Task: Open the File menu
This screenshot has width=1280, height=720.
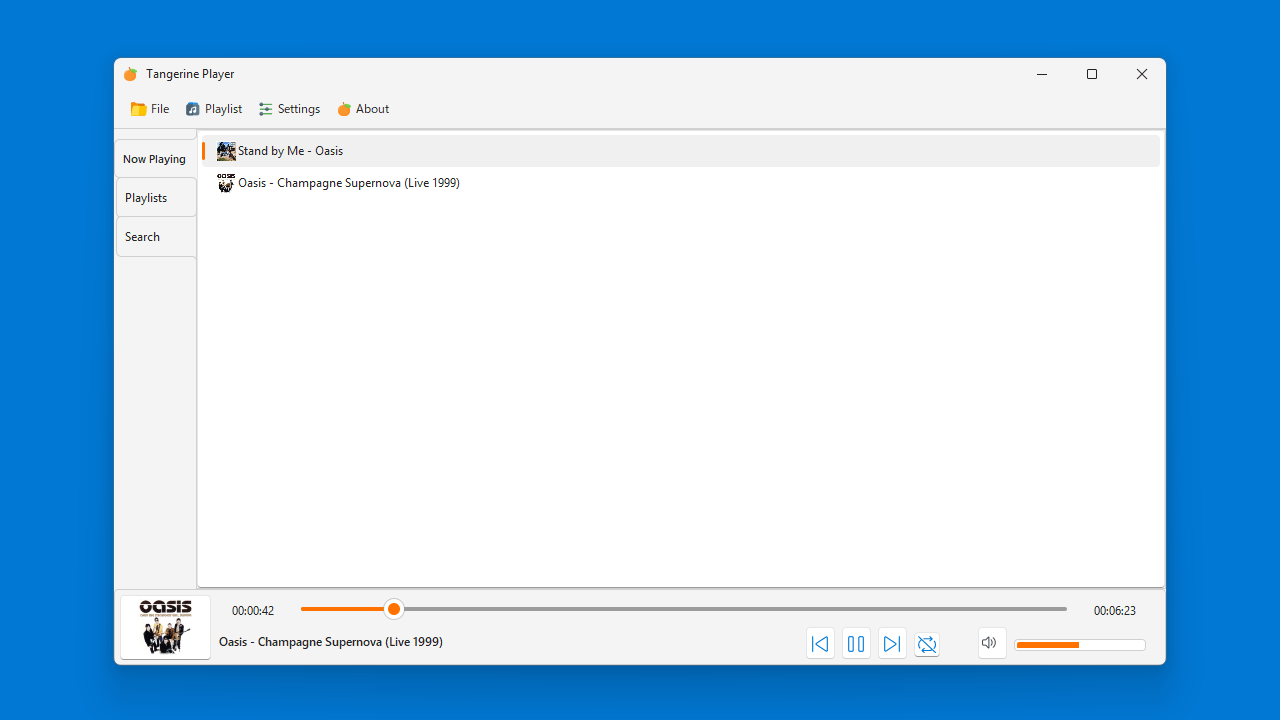Action: [x=150, y=109]
